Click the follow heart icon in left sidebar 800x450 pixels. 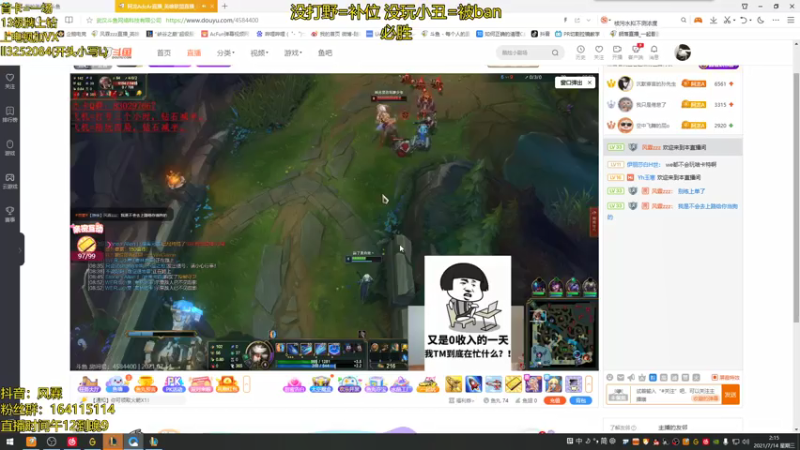pos(10,81)
